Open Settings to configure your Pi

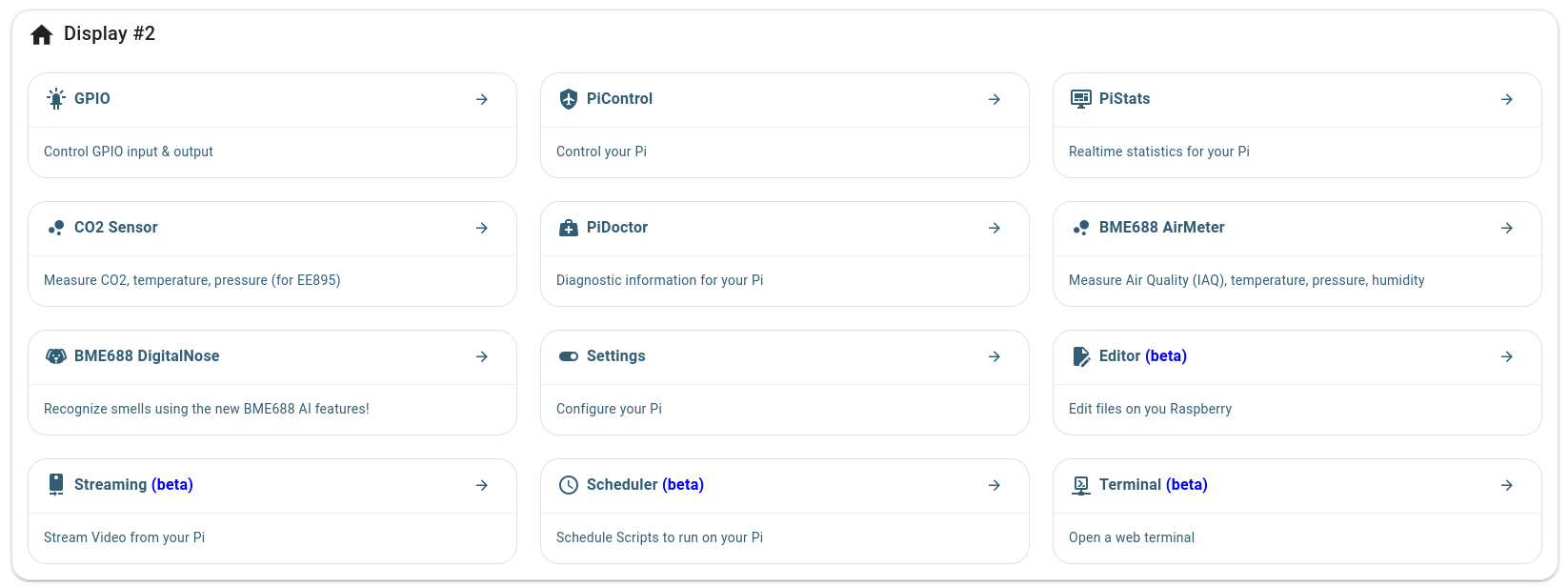point(995,356)
